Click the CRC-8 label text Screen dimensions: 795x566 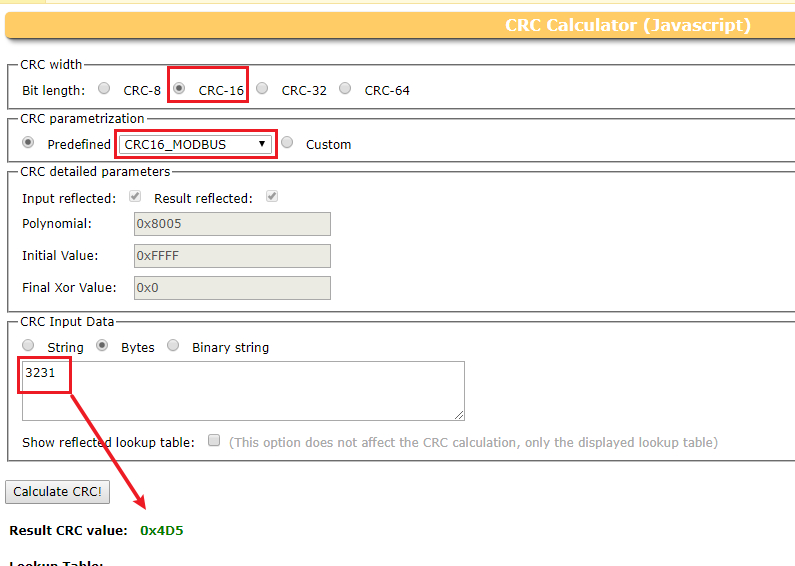point(142,91)
